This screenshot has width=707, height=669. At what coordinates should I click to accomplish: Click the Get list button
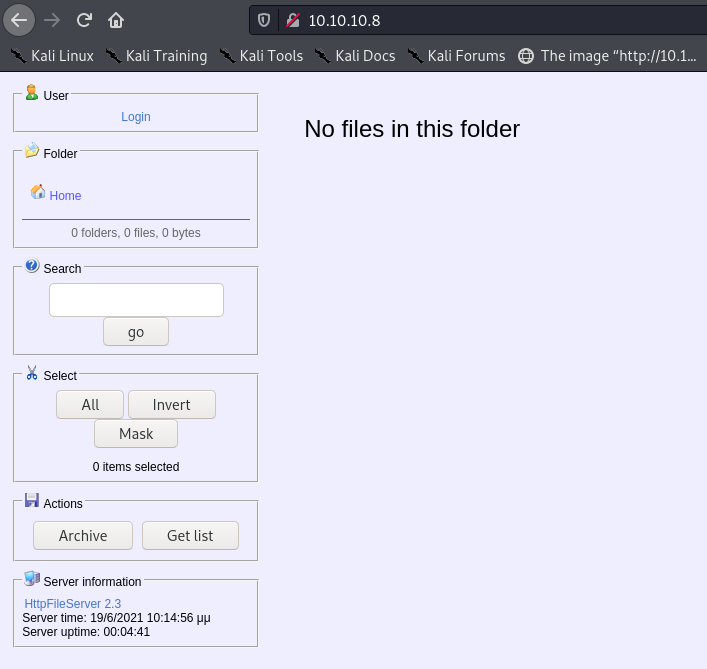(x=190, y=536)
